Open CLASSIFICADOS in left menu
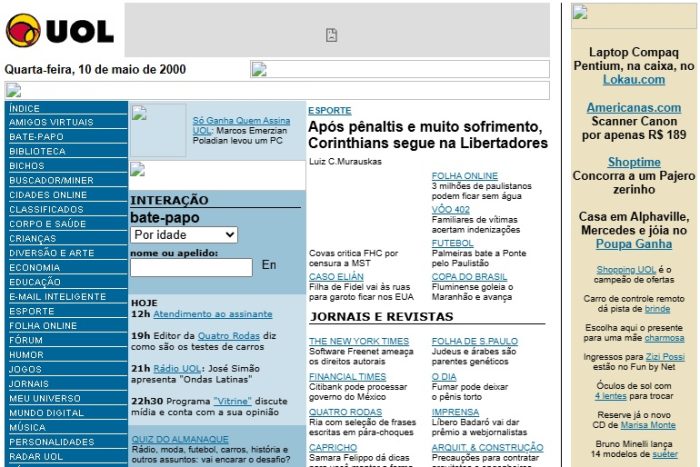This screenshot has height=467, width=700. pyautogui.click(x=46, y=209)
